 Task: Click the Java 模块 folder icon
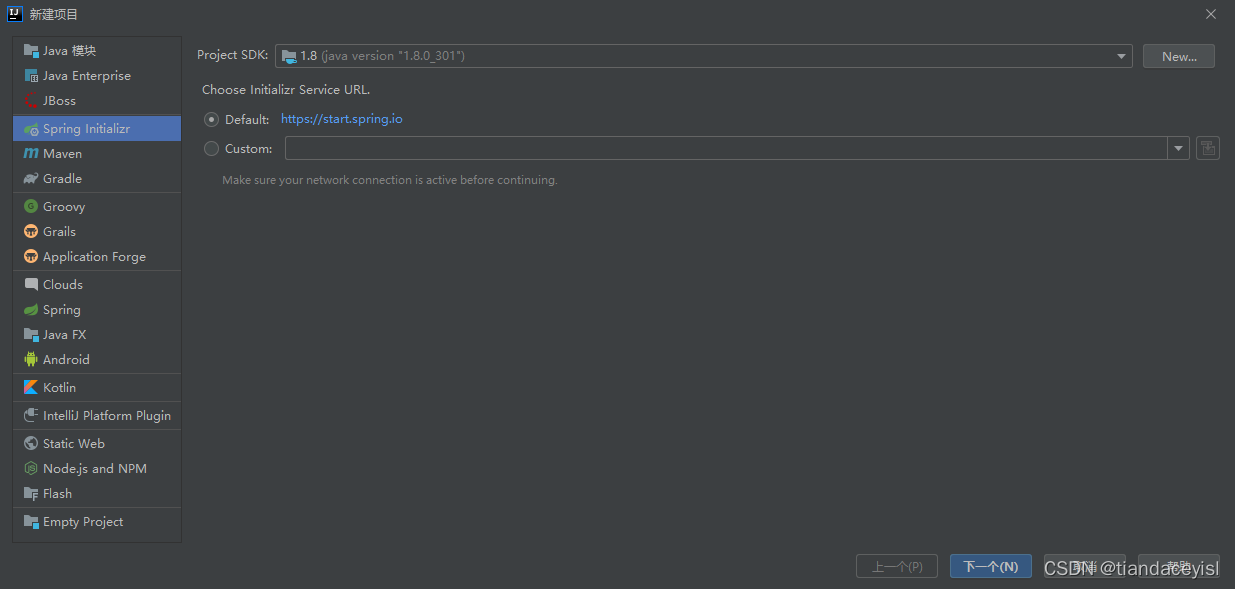pos(31,51)
